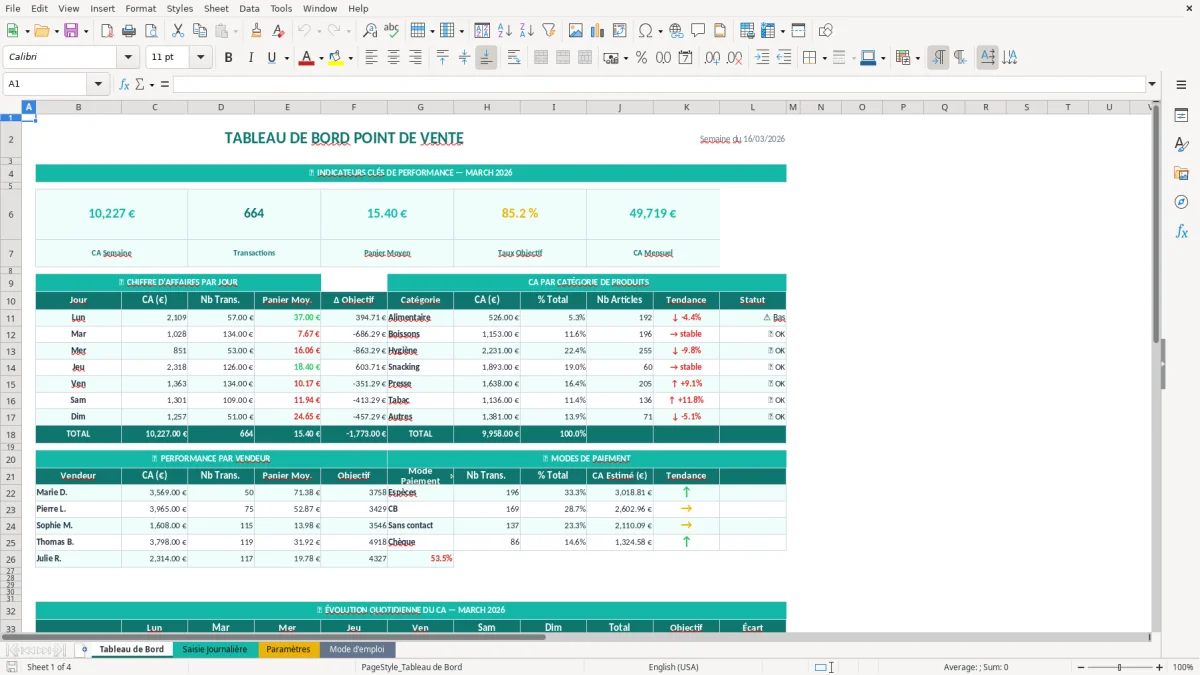
Task: Click the Sort Descending icon
Action: click(x=527, y=31)
